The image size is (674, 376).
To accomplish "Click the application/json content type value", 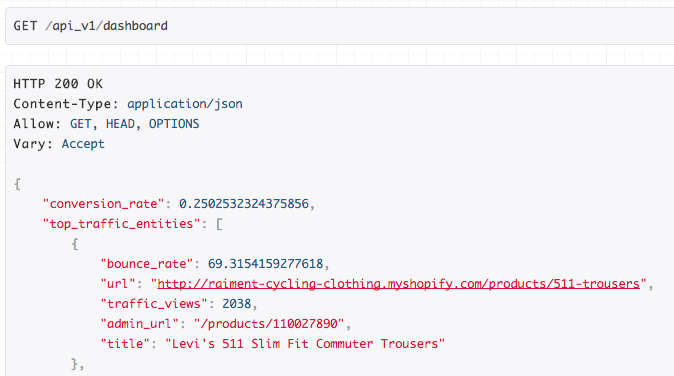I will coord(185,104).
